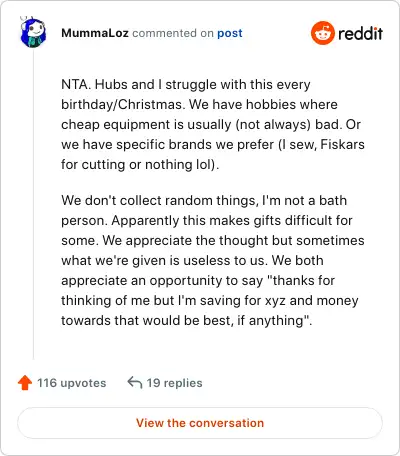Click the word "xyz" in the comment
This screenshot has height=456, width=400.
coord(275,301)
